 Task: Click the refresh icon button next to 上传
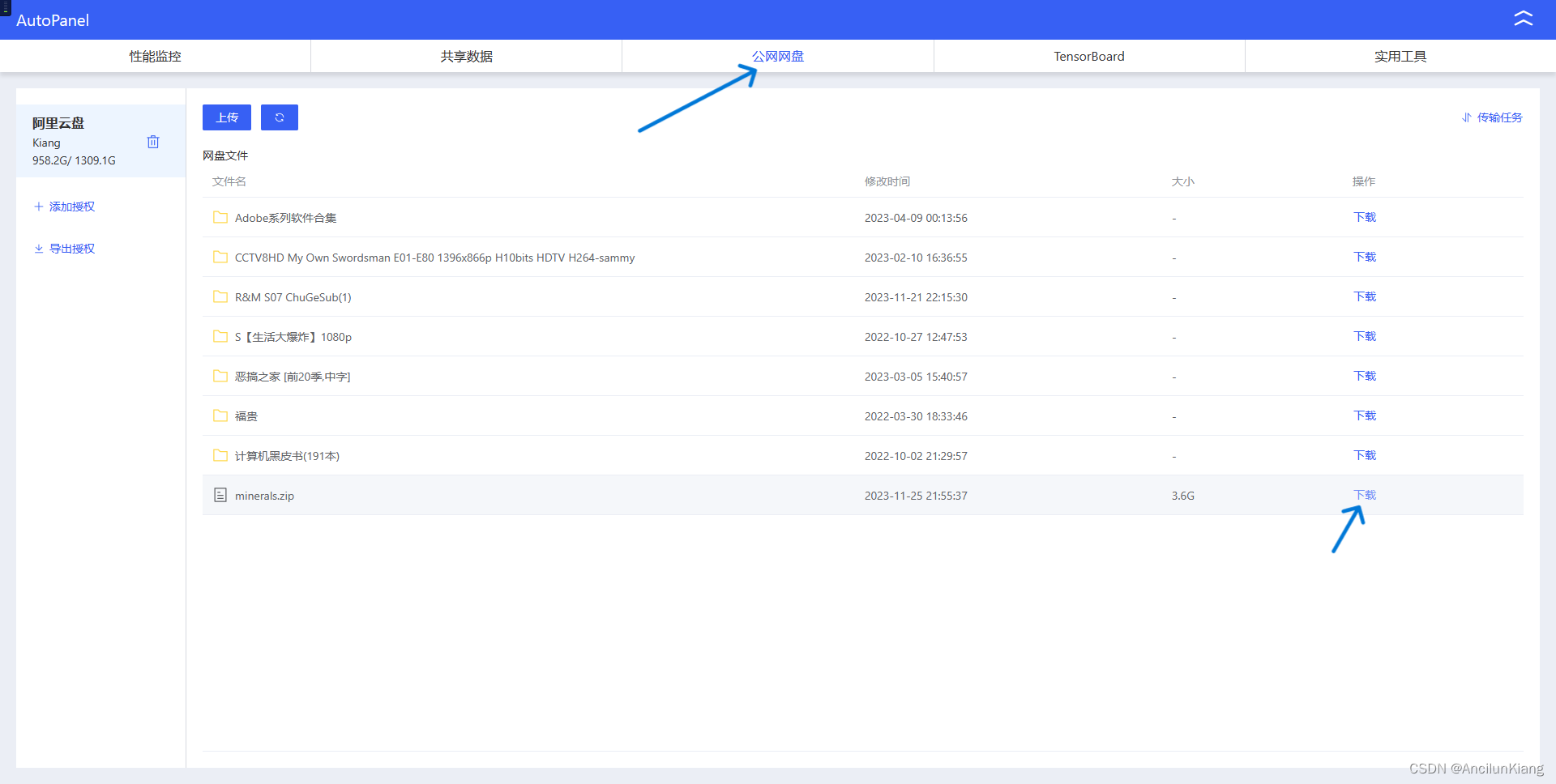280,117
